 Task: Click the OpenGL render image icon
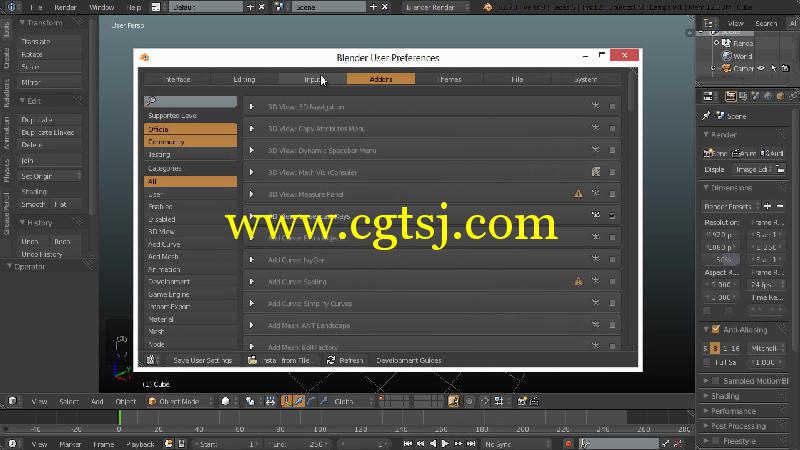click(x=521, y=402)
